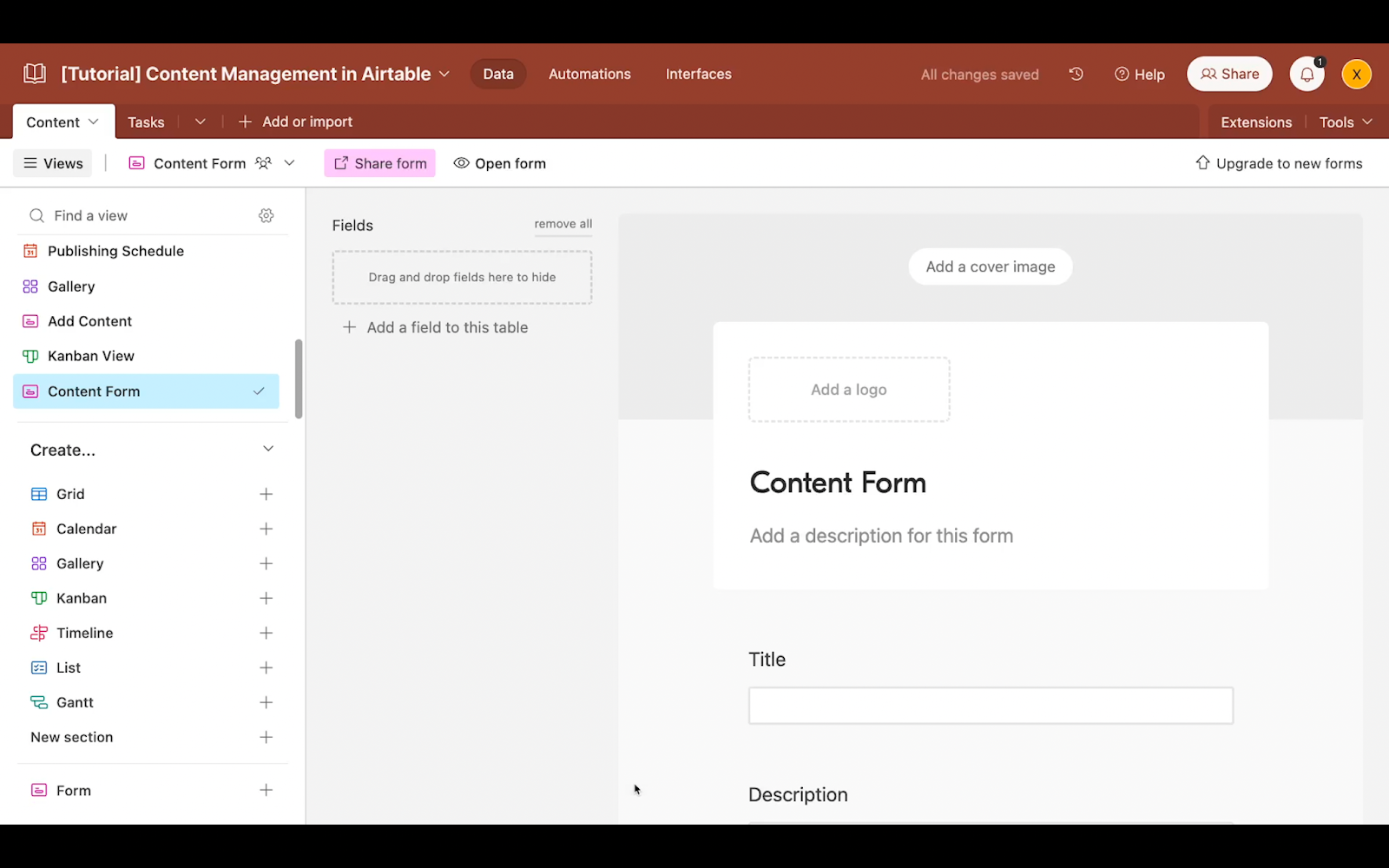The width and height of the screenshot is (1389, 868).
Task: Open Extensions panel
Action: point(1256,122)
